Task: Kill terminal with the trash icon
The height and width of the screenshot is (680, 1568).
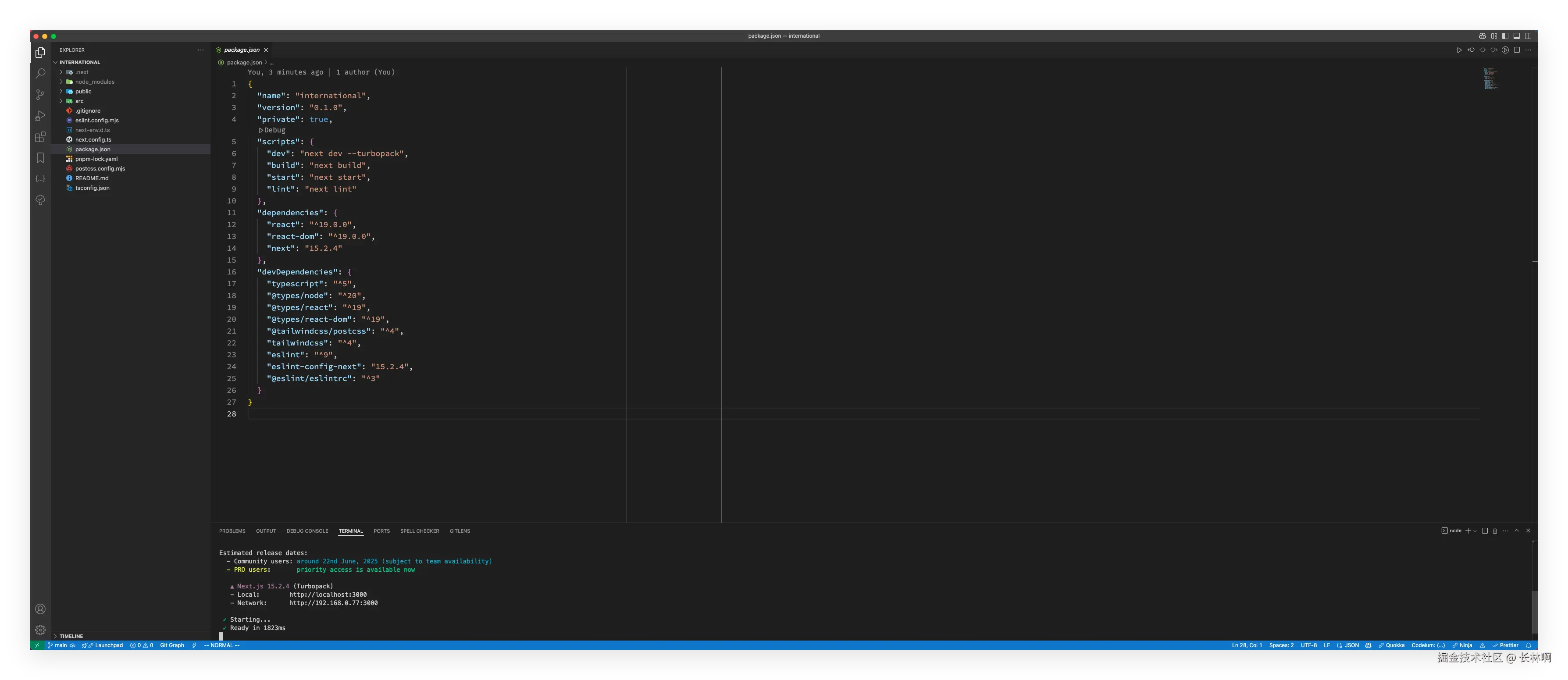Action: 1495,531
